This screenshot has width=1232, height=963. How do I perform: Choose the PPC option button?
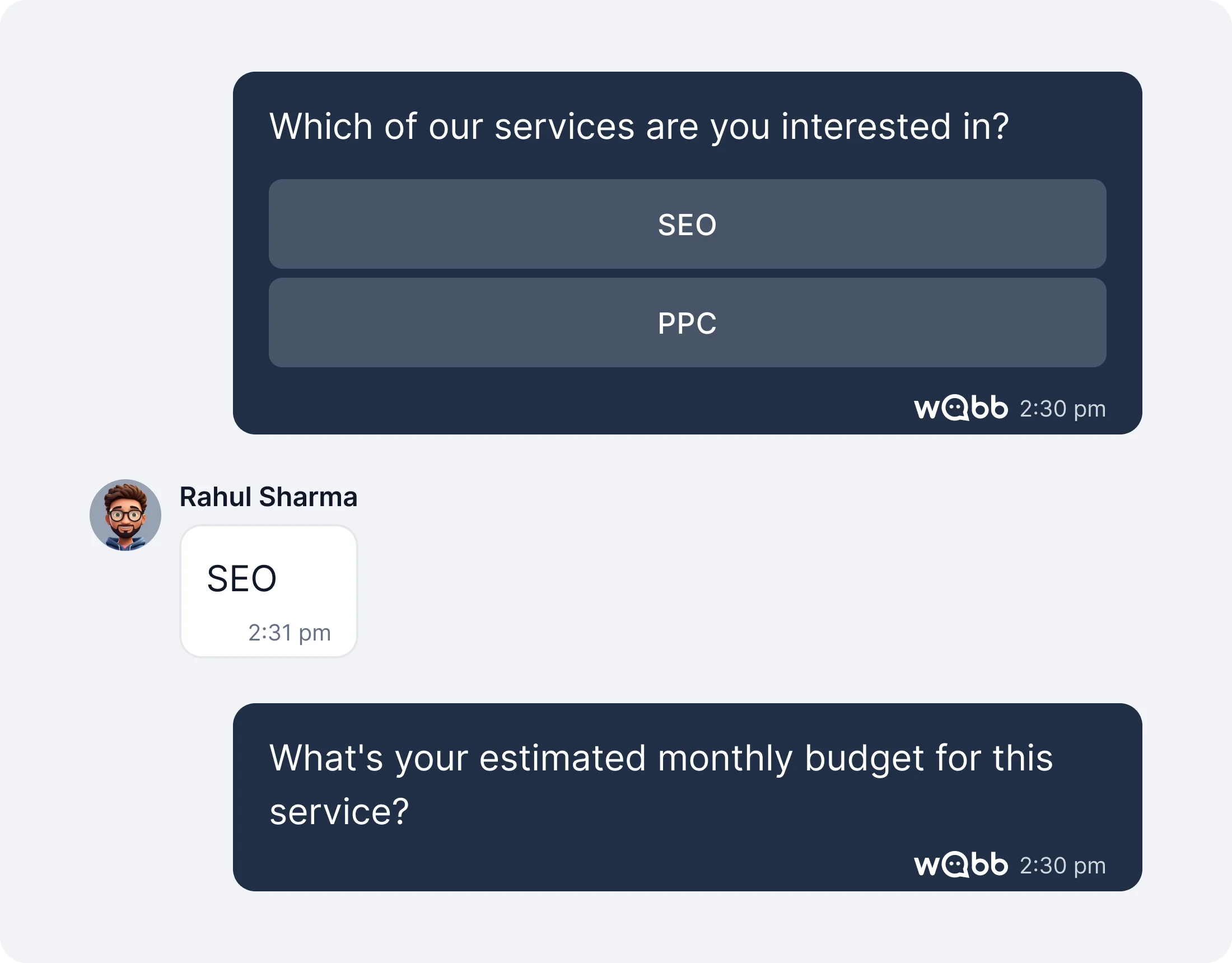687,322
